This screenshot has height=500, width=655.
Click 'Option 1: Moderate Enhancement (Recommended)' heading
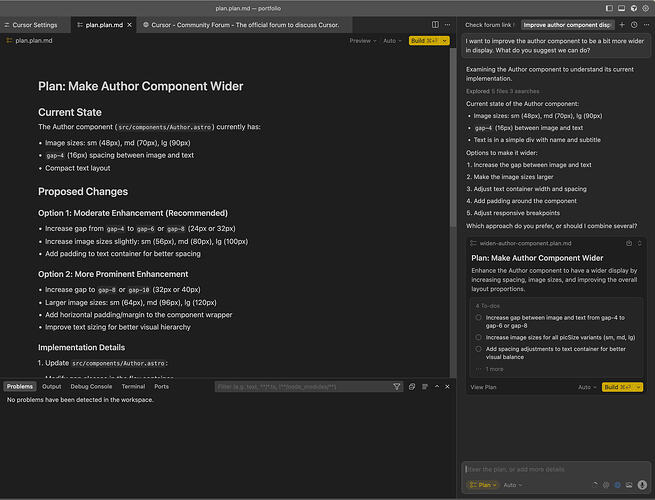[133, 213]
